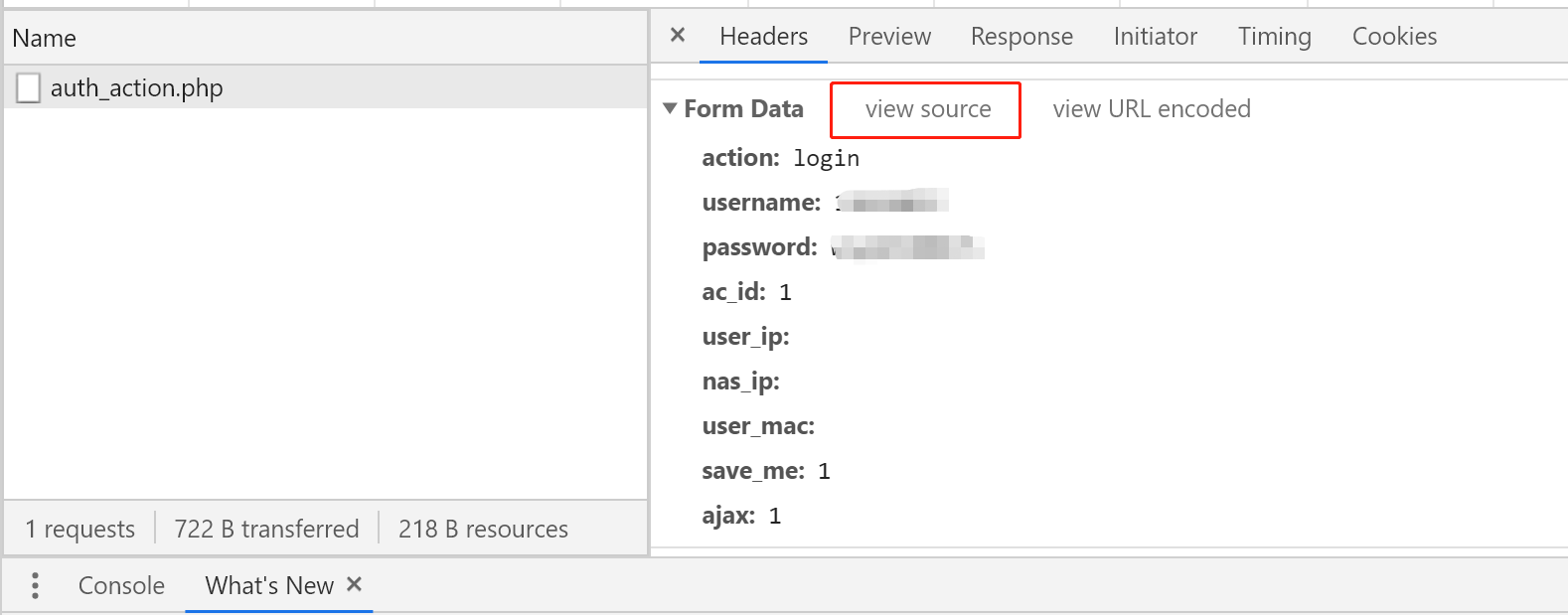Image resolution: width=1568 pixels, height=615 pixels.
Task: Select the auth_action.php request row
Action: [x=326, y=87]
